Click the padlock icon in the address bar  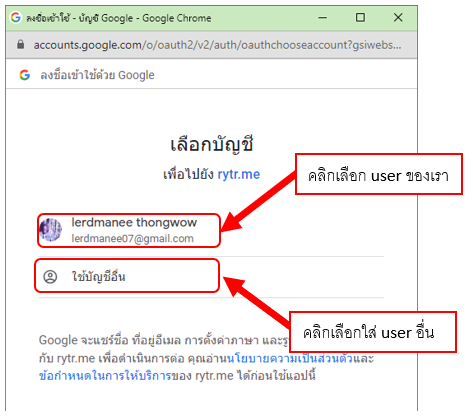21,45
